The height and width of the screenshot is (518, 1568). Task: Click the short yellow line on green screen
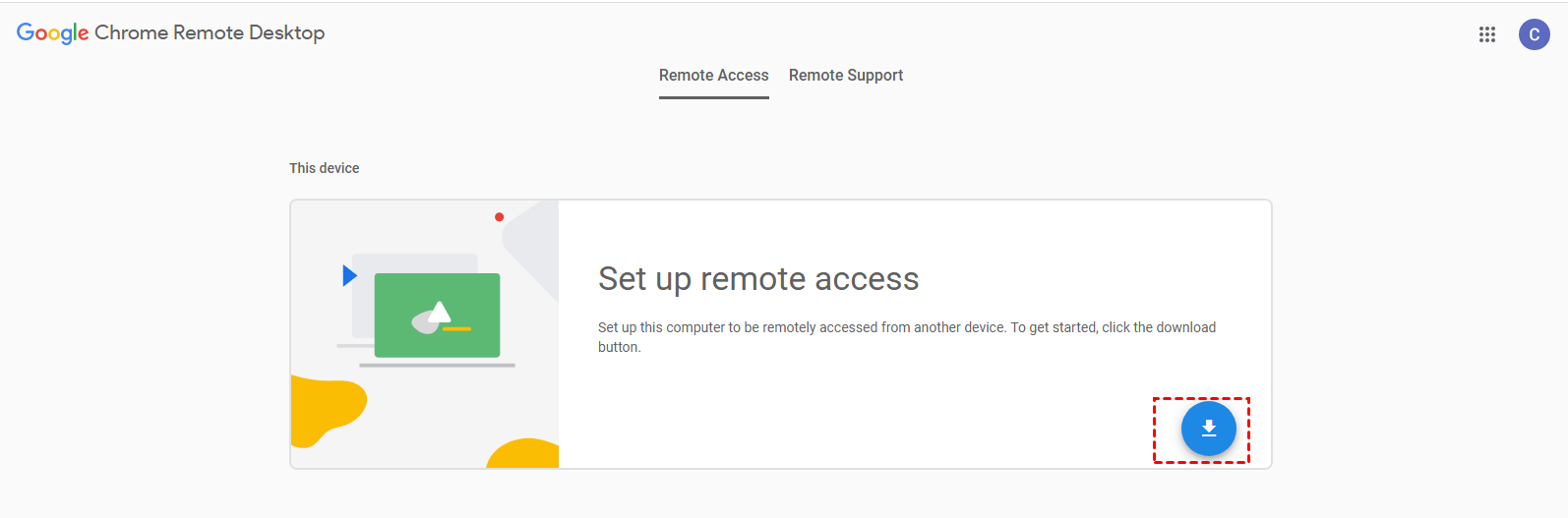pyautogui.click(x=457, y=328)
